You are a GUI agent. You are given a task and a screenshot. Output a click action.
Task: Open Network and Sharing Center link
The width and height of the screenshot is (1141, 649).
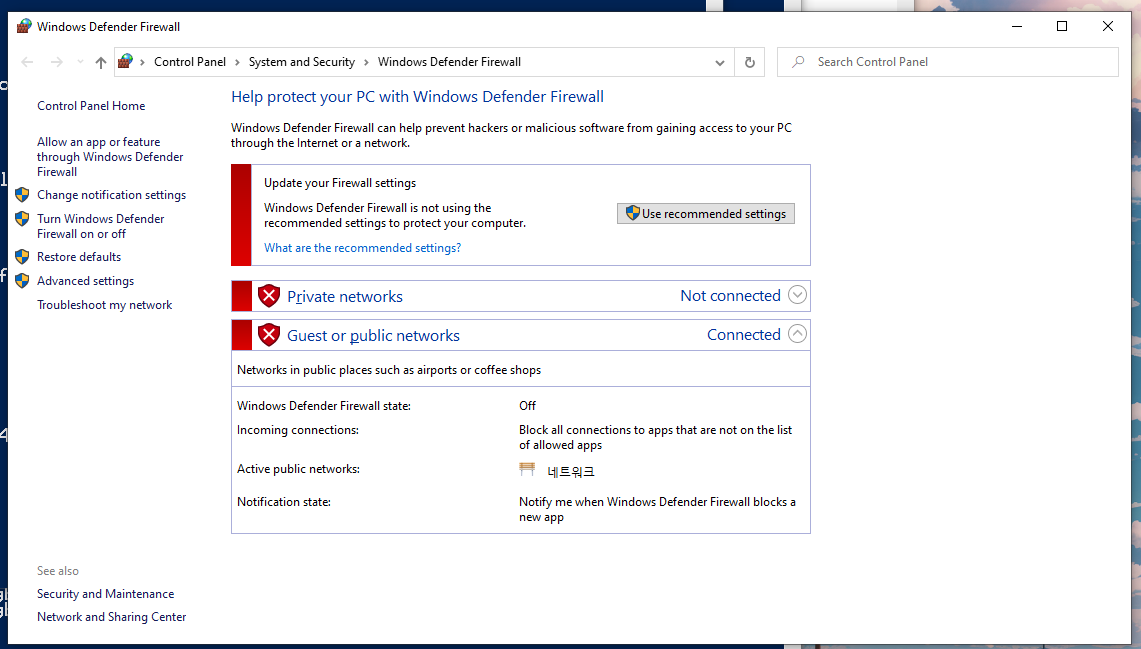point(111,617)
